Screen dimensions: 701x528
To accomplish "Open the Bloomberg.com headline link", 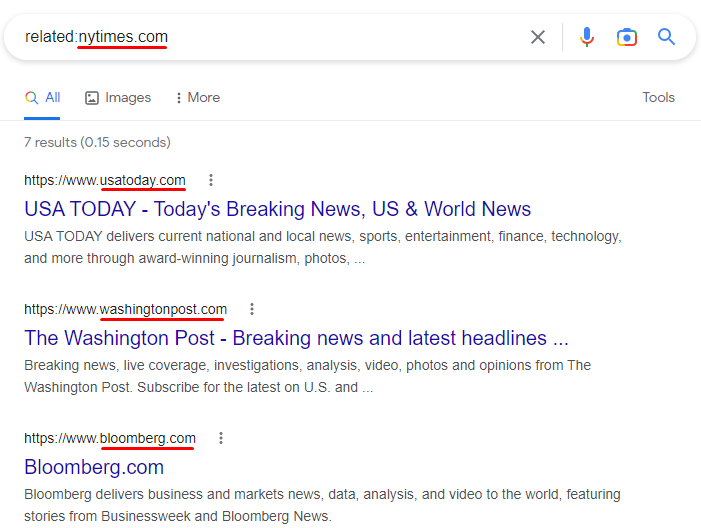I will pyautogui.click(x=94, y=467).
